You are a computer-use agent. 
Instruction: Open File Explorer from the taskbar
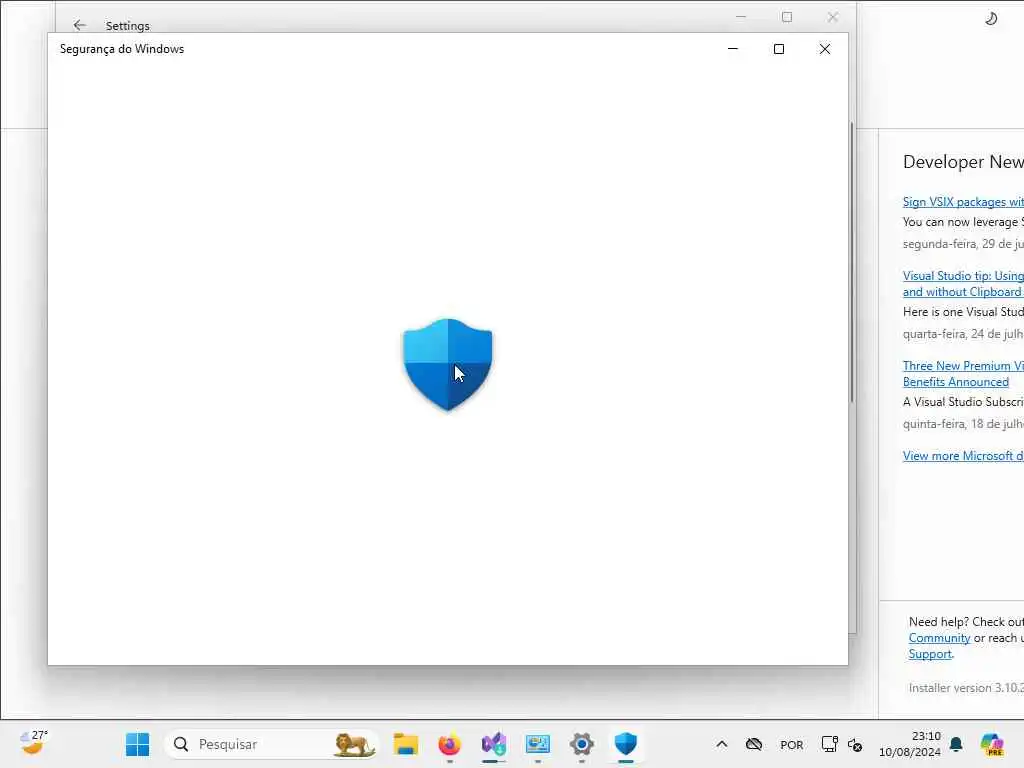click(x=406, y=744)
